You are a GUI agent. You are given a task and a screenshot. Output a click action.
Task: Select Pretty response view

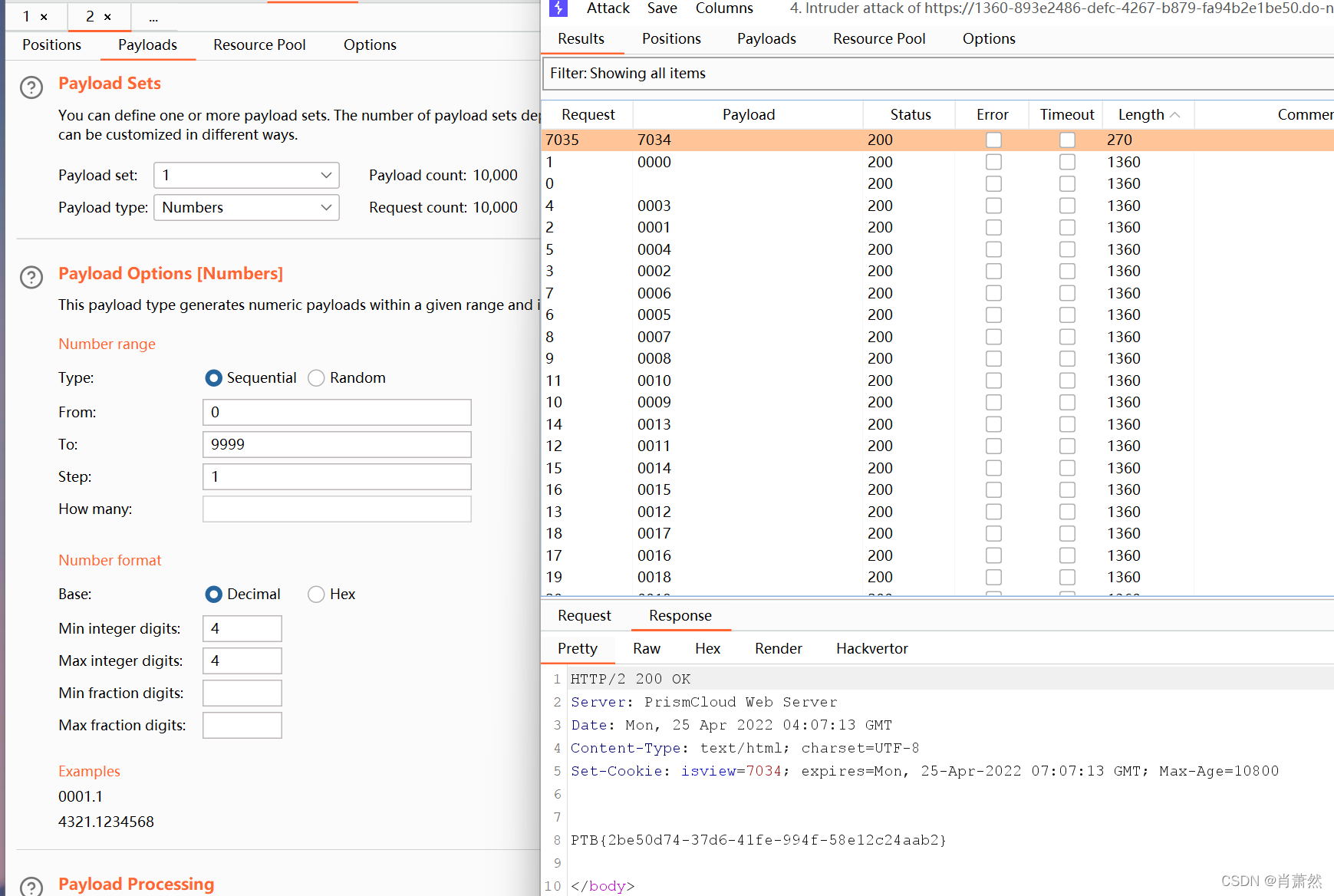point(578,649)
